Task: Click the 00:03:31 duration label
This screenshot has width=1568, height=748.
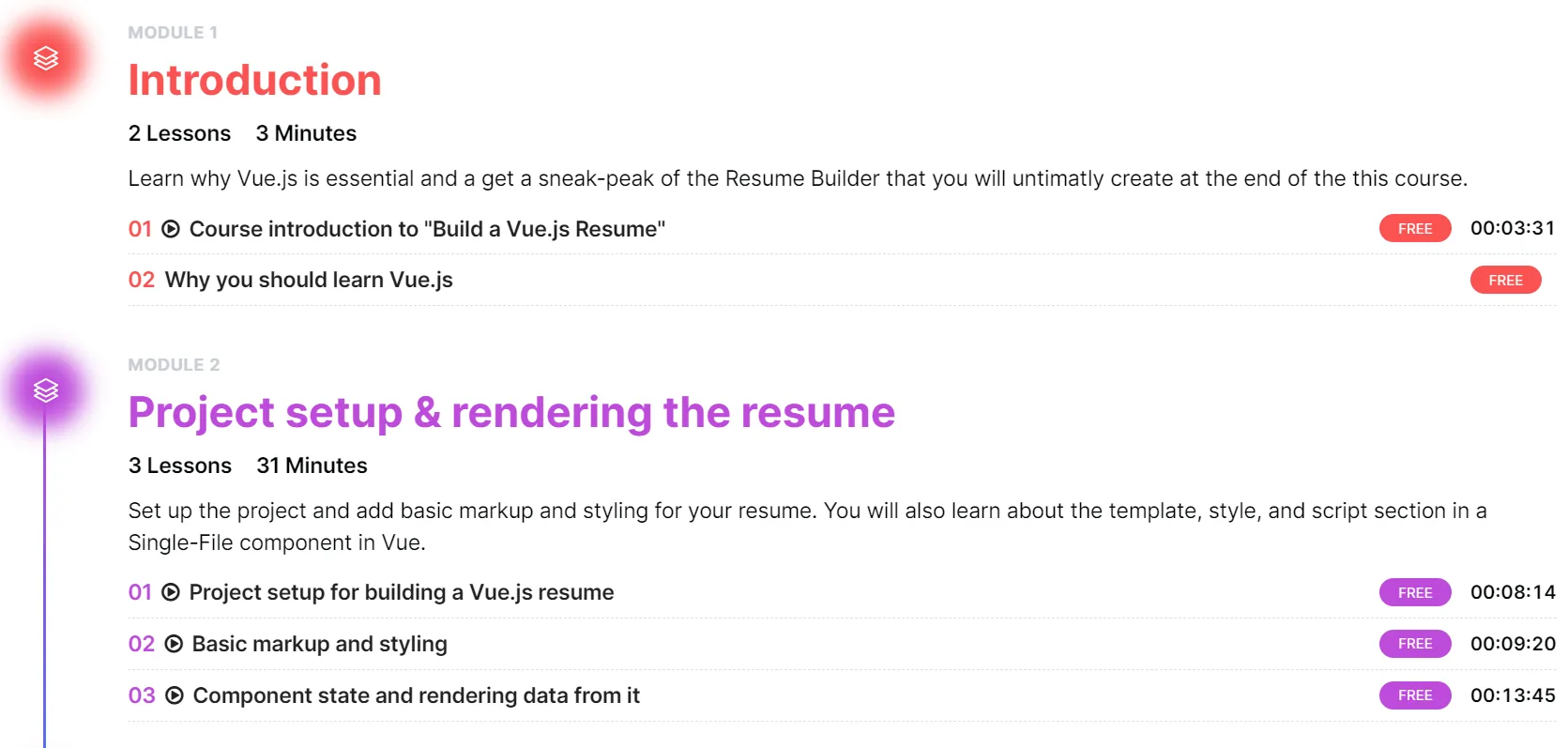Action: (1513, 228)
